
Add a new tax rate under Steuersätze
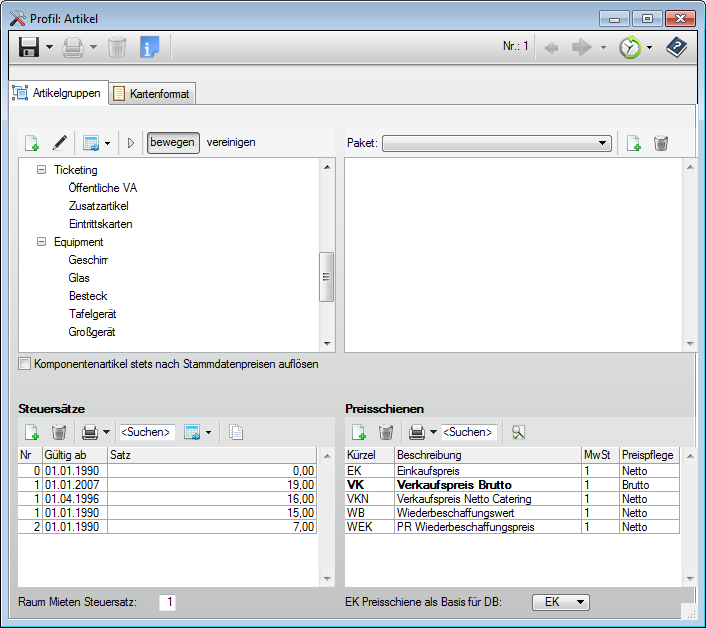click(x=31, y=433)
